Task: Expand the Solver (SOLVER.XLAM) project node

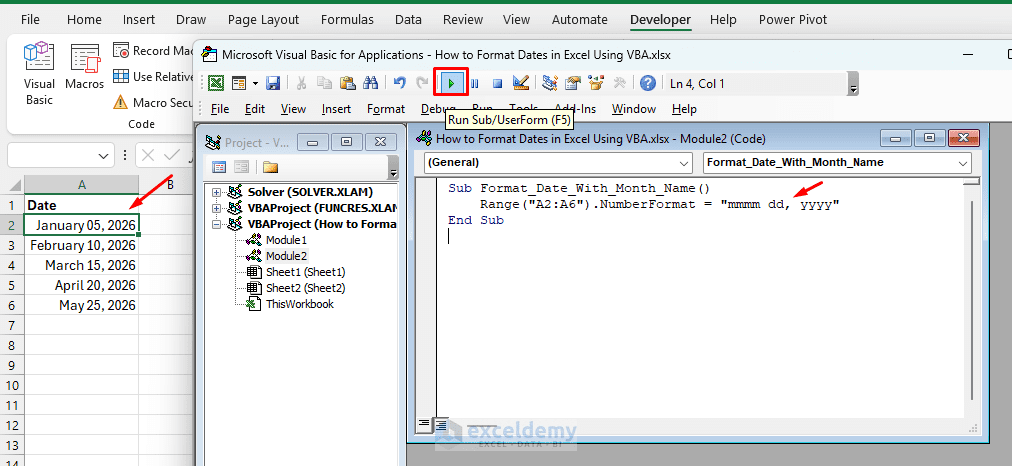Action: 216,192
